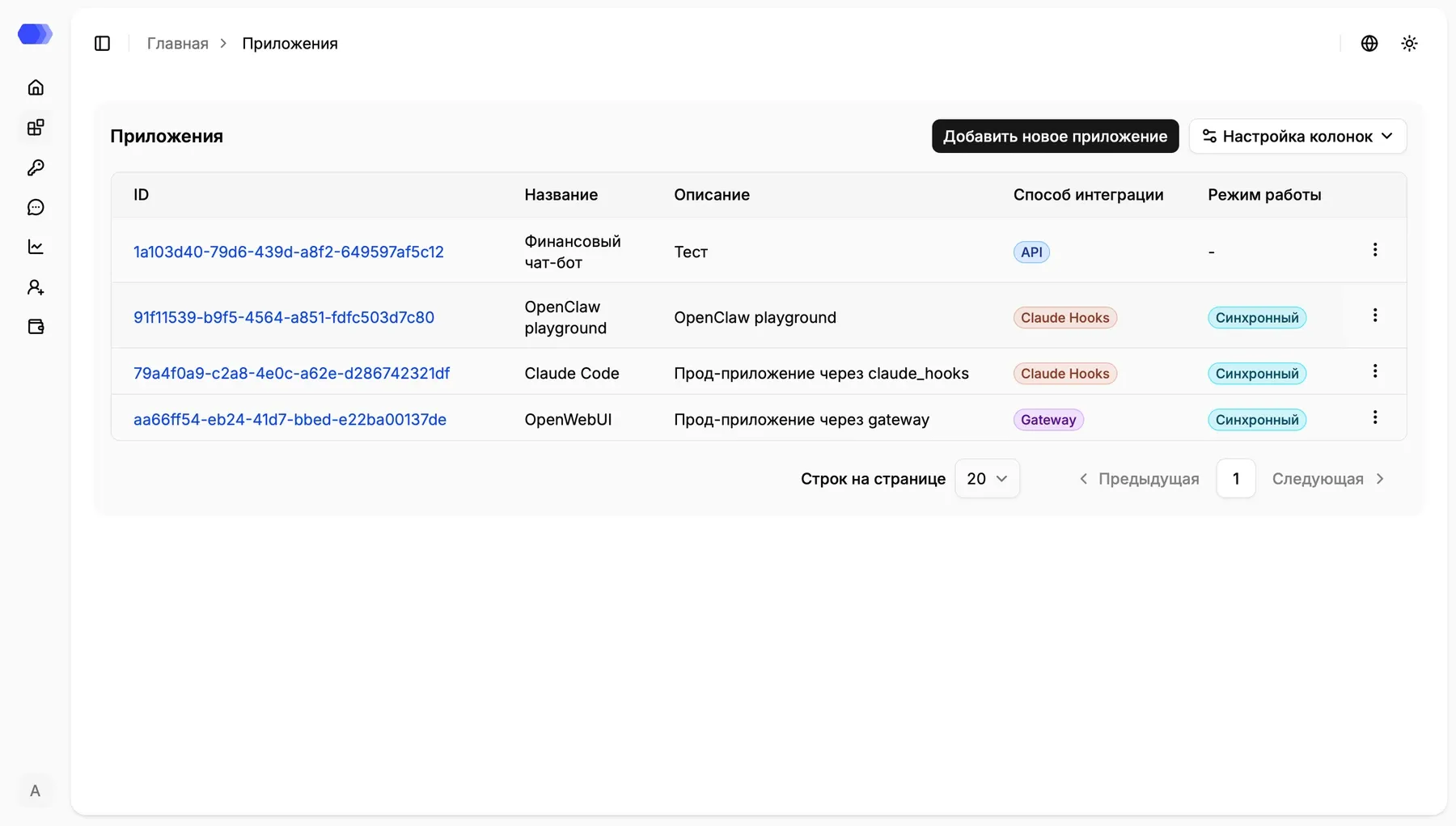Open the wallet sidebar icon
This screenshot has height=826, width=1456.
click(36, 327)
